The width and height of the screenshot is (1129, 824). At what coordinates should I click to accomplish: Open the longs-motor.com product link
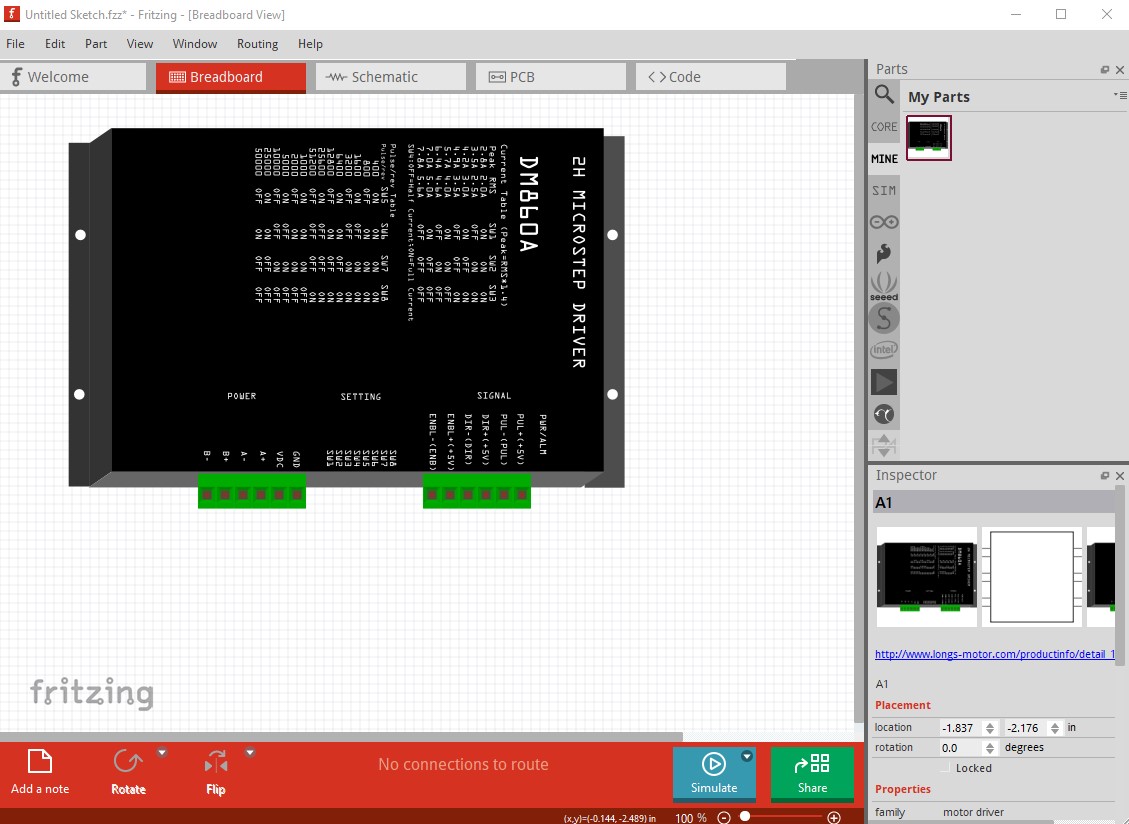994,655
